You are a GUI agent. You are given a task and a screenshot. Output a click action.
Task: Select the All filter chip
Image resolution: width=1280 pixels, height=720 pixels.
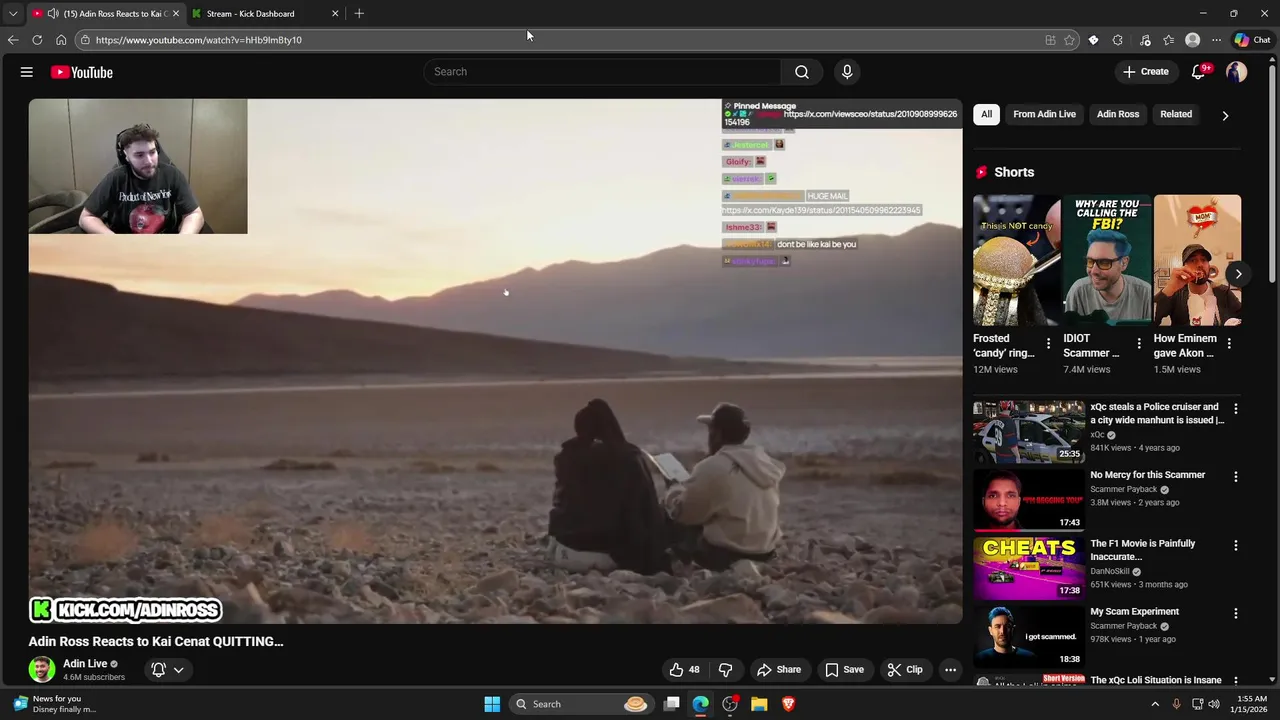986,114
